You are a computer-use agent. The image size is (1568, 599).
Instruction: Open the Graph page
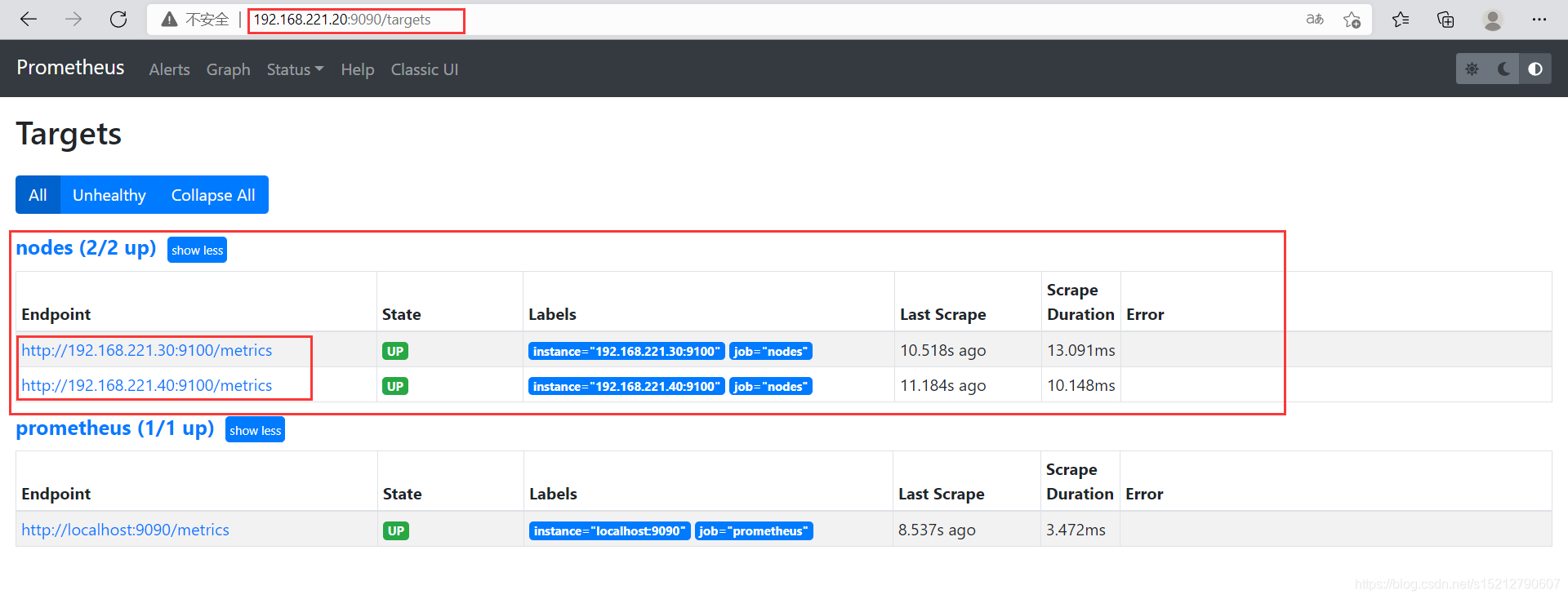point(228,70)
